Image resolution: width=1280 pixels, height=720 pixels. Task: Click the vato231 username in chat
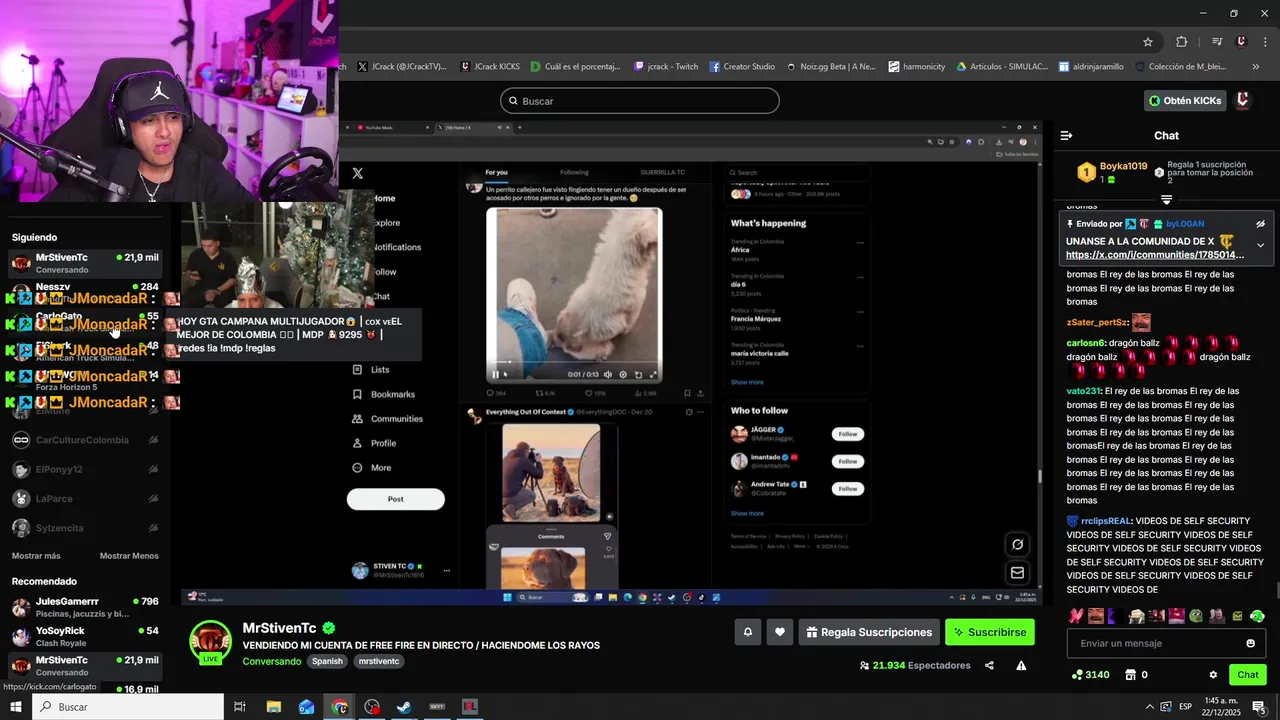point(1084,391)
